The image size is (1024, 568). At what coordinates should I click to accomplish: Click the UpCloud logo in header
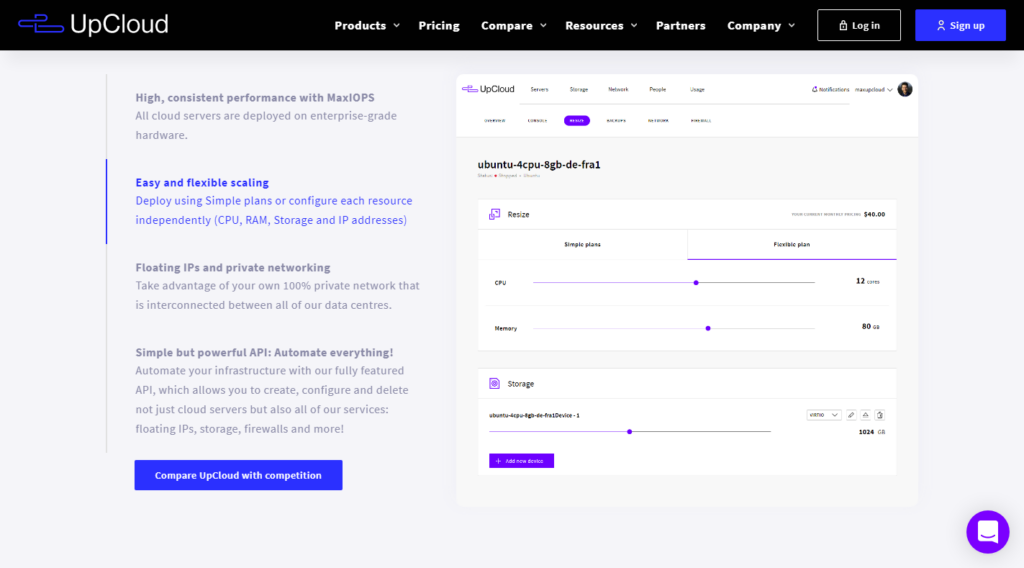click(93, 25)
